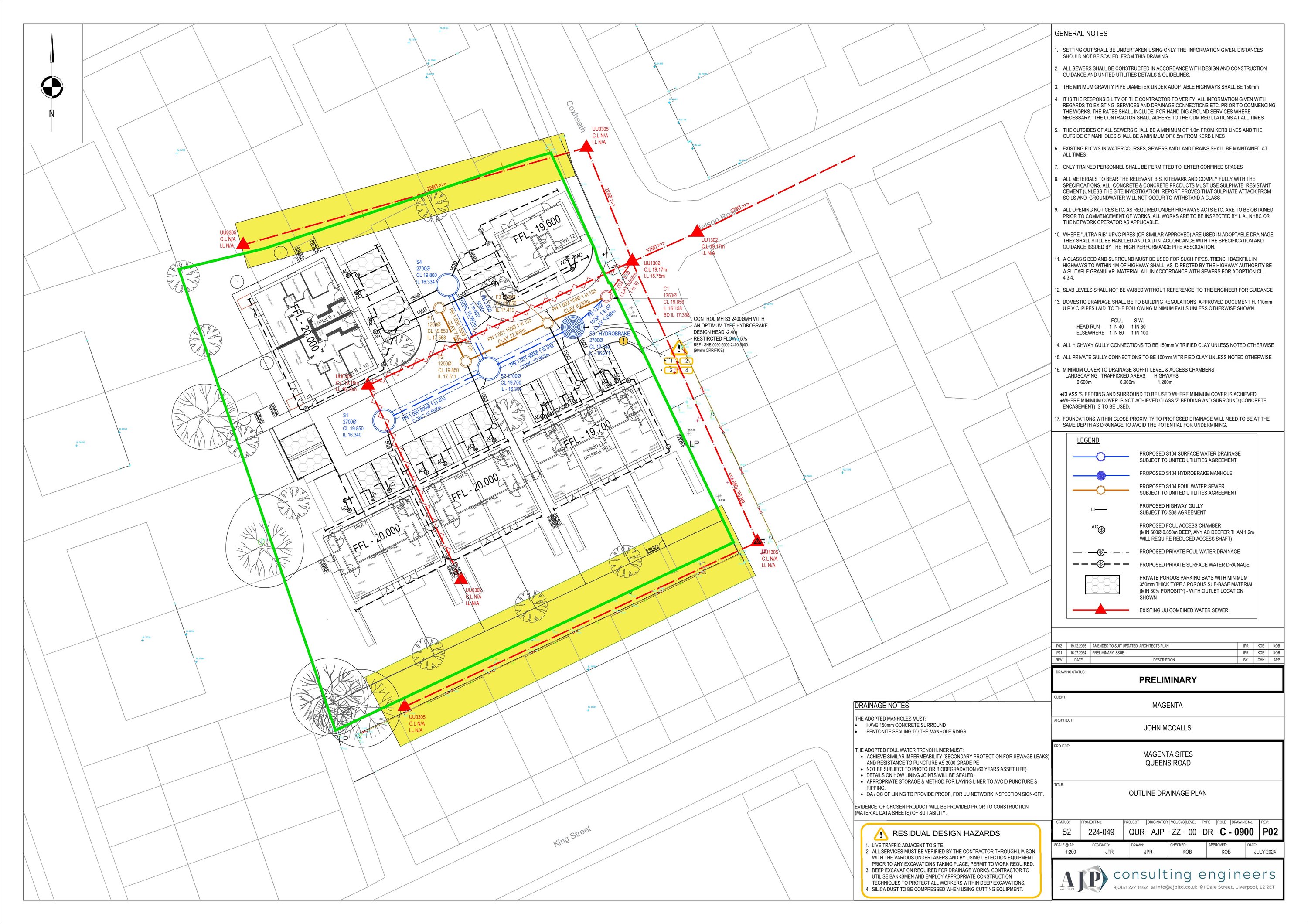Click the yellow circular exclamation hazard marker
This screenshot has height=924, width=1308.
[624, 341]
